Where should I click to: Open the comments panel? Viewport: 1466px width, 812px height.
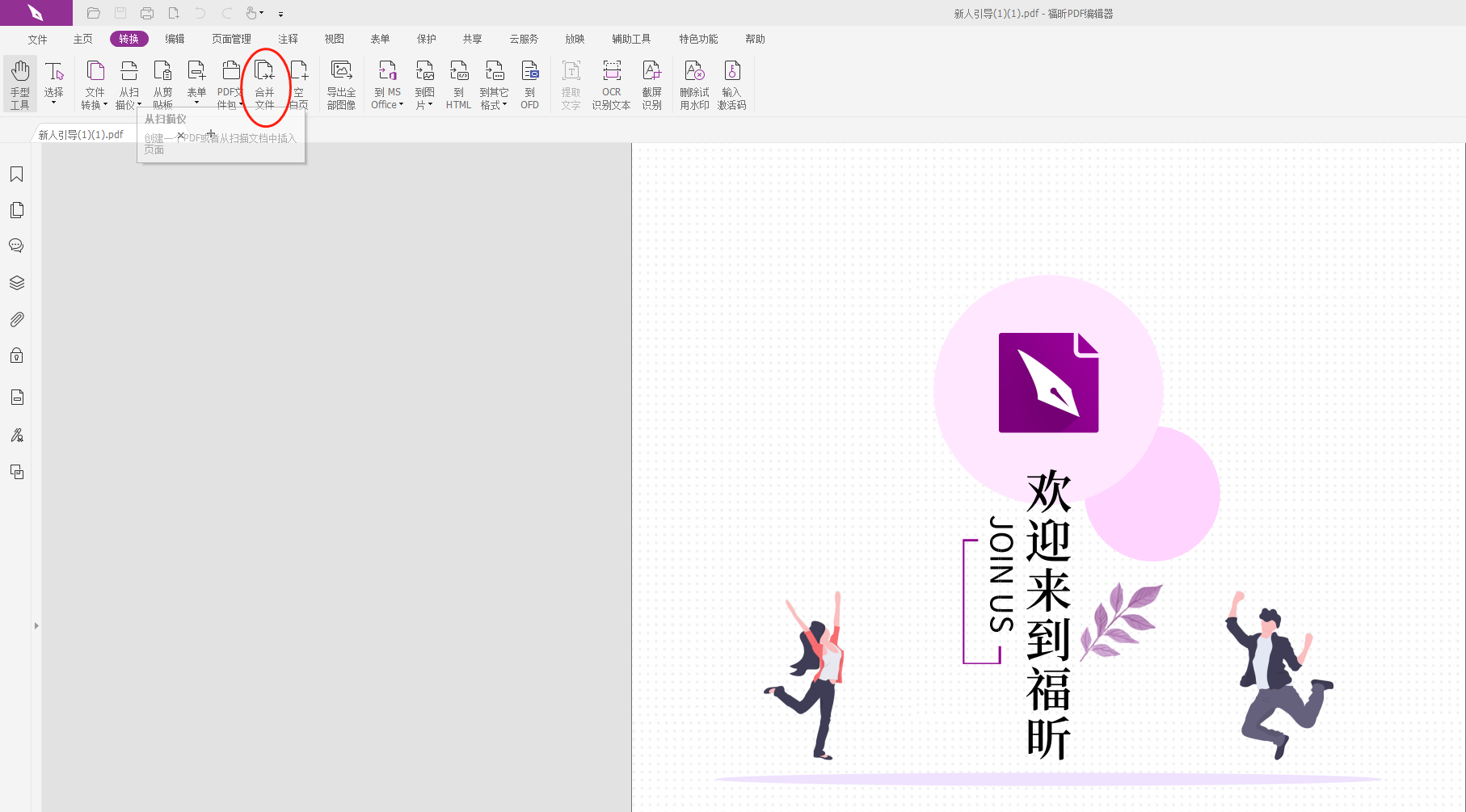(x=17, y=245)
